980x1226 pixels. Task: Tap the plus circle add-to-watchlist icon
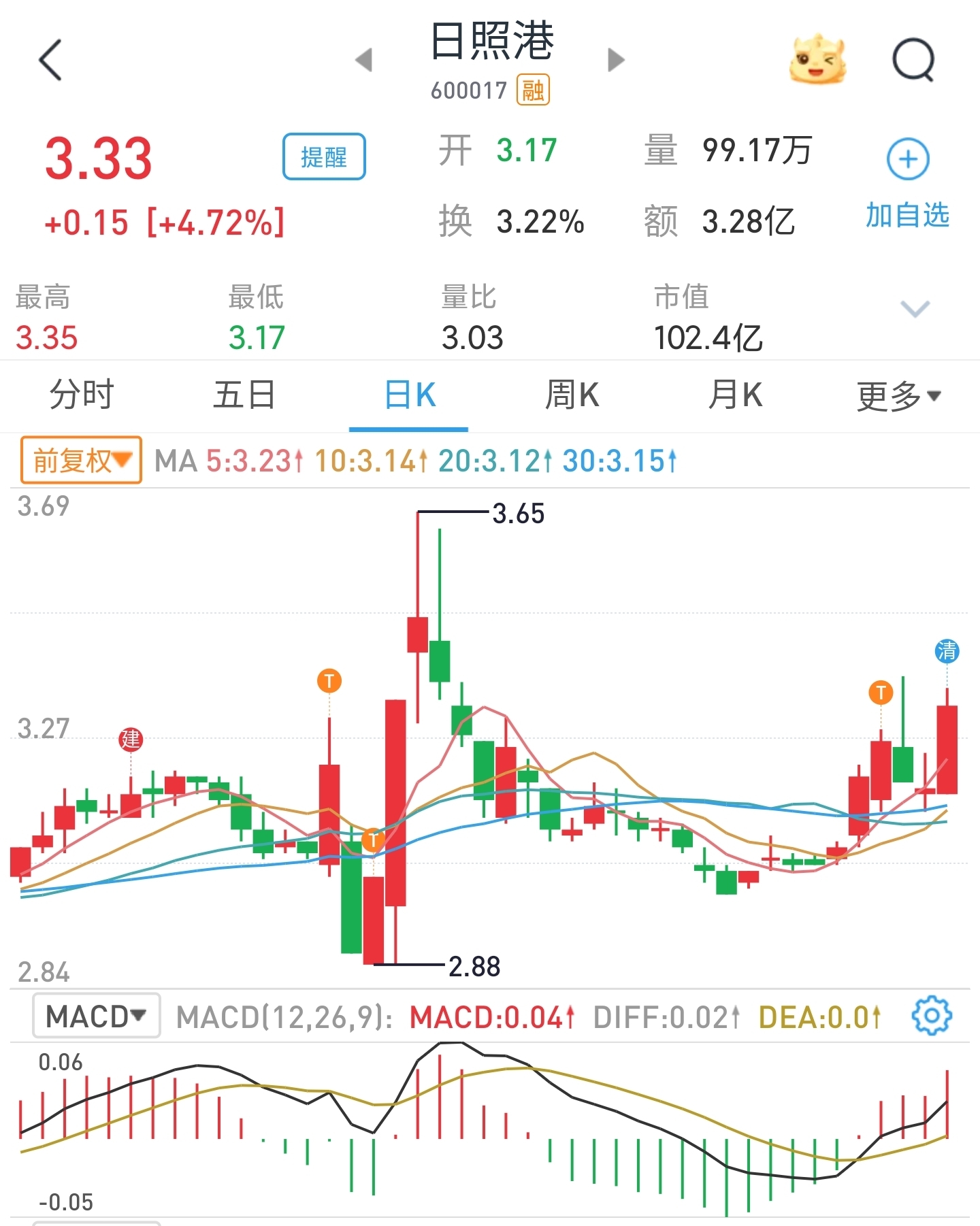click(908, 159)
